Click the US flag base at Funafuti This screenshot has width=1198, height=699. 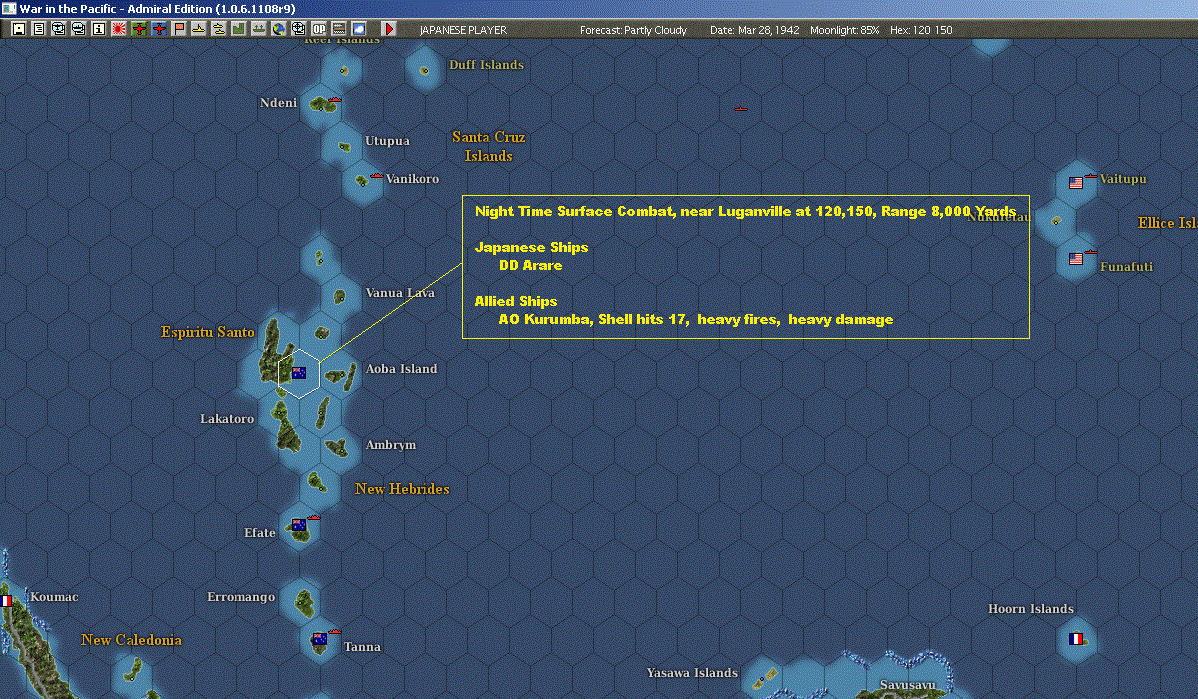click(x=1076, y=258)
